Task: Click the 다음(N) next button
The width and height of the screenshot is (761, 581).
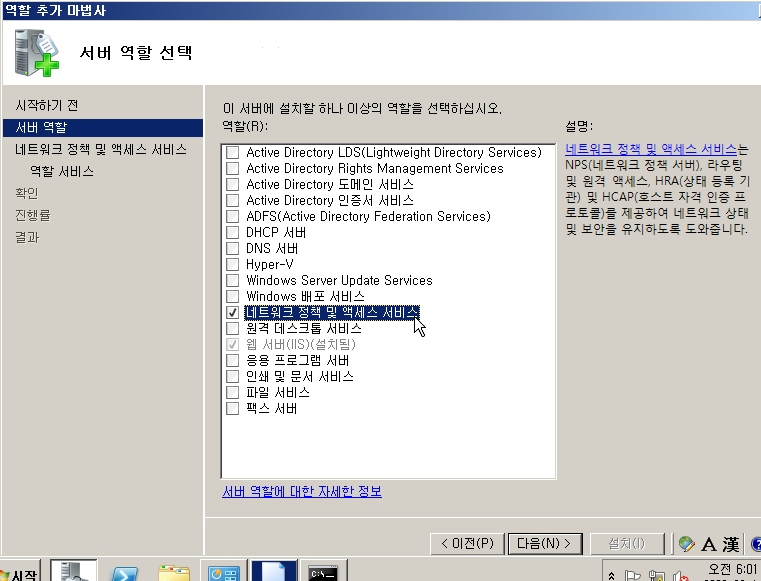Action: click(x=544, y=544)
